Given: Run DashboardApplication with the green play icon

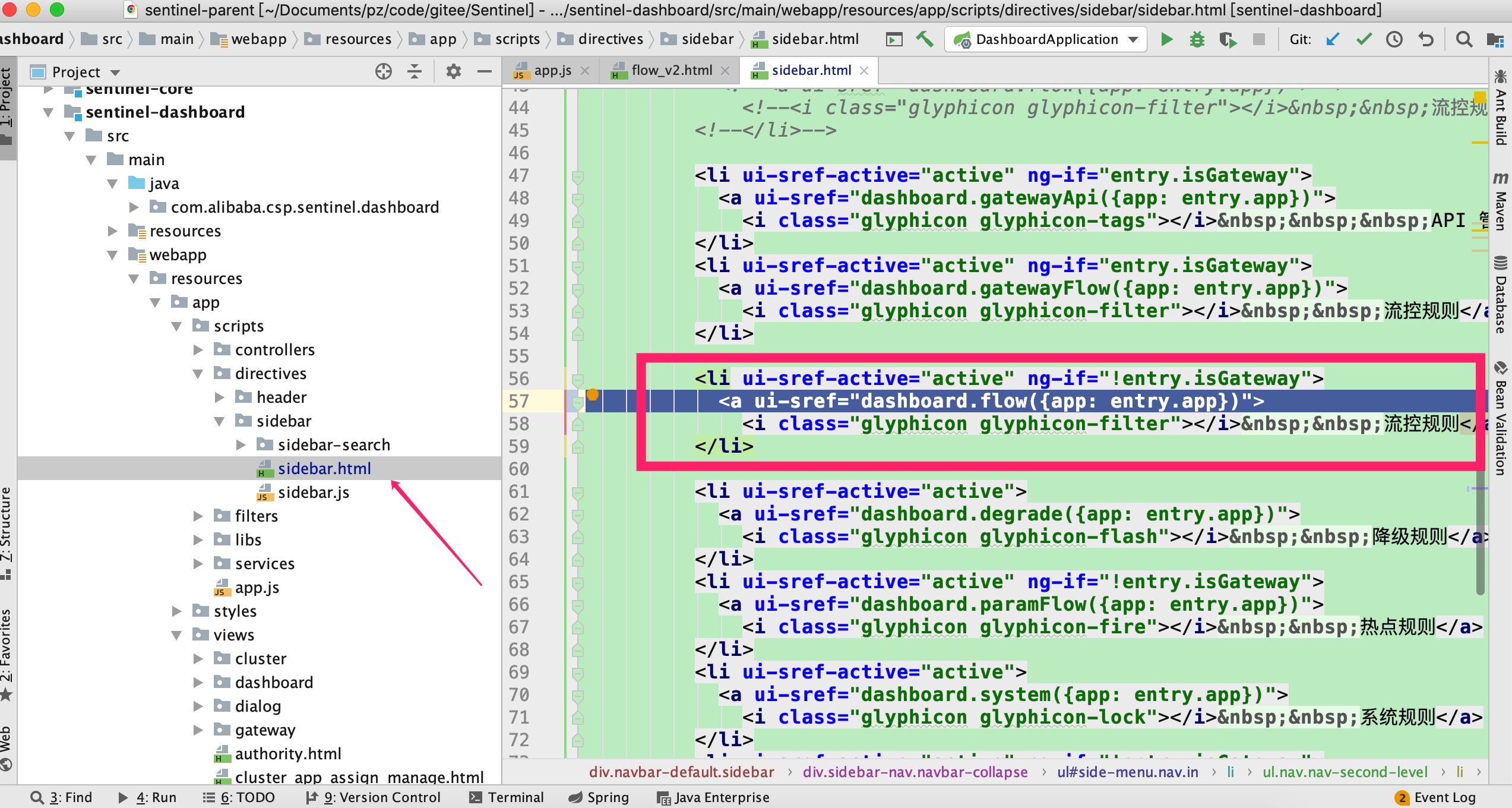Looking at the screenshot, I should coord(1166,40).
